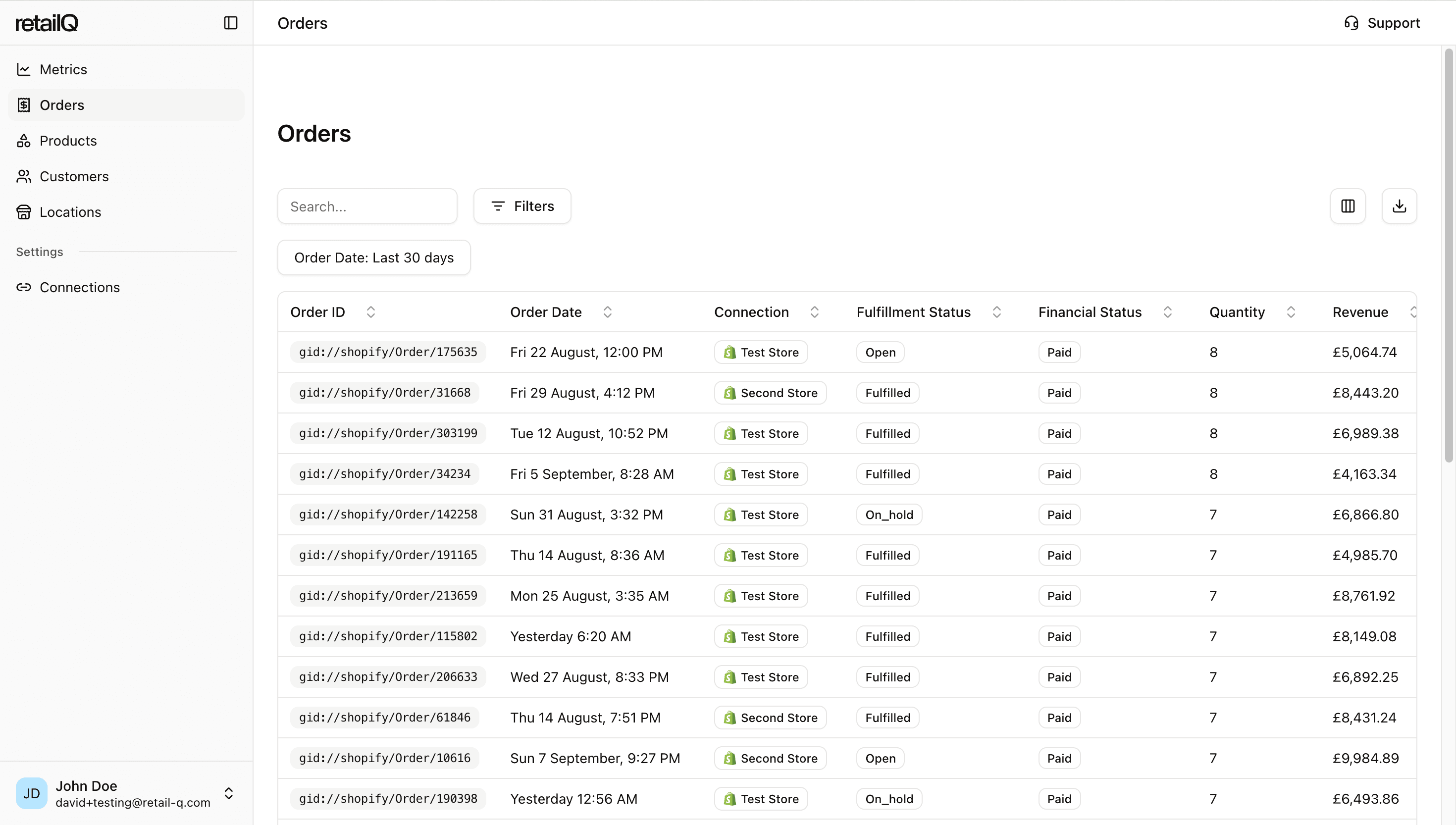
Task: Click the Metrics chart icon
Action: pos(23,69)
